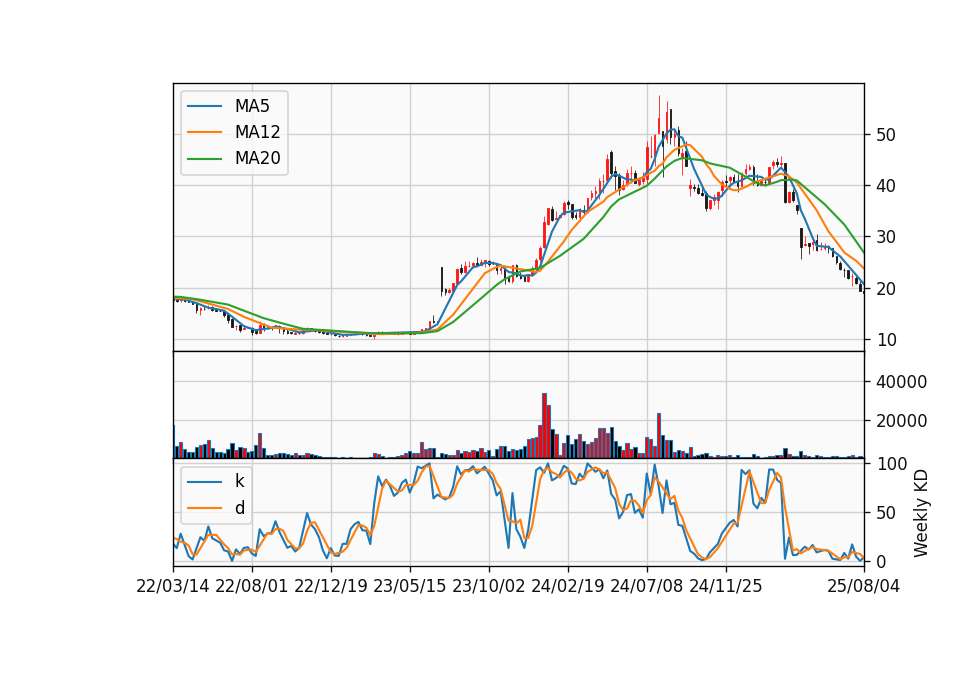The image size is (960, 690).
Task: Click the blue k legend line
Action: coord(204,482)
